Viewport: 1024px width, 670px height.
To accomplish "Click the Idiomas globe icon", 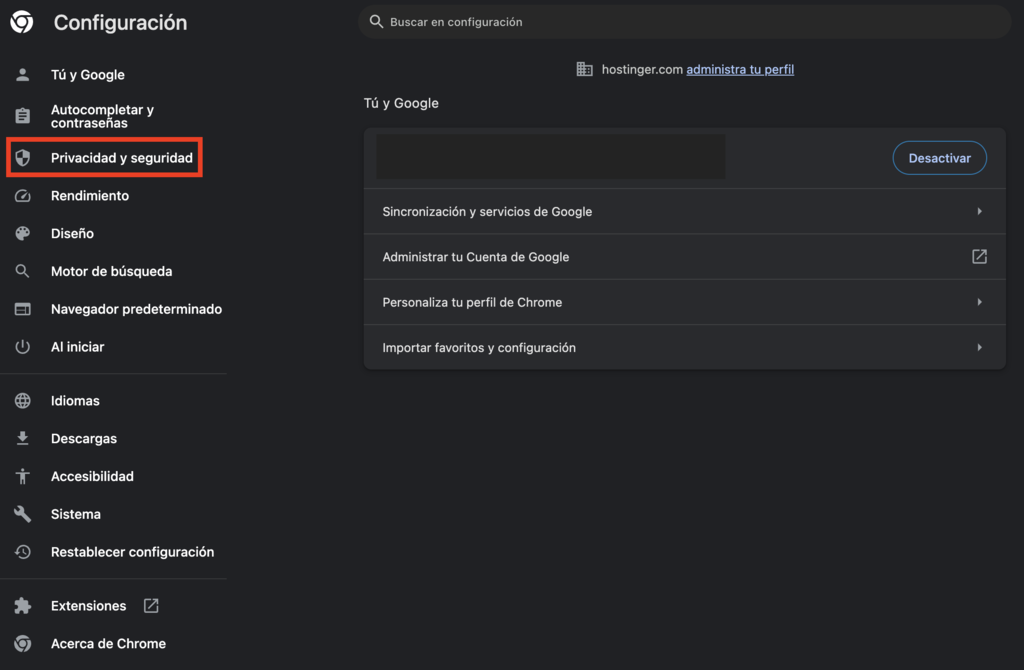I will pos(24,400).
